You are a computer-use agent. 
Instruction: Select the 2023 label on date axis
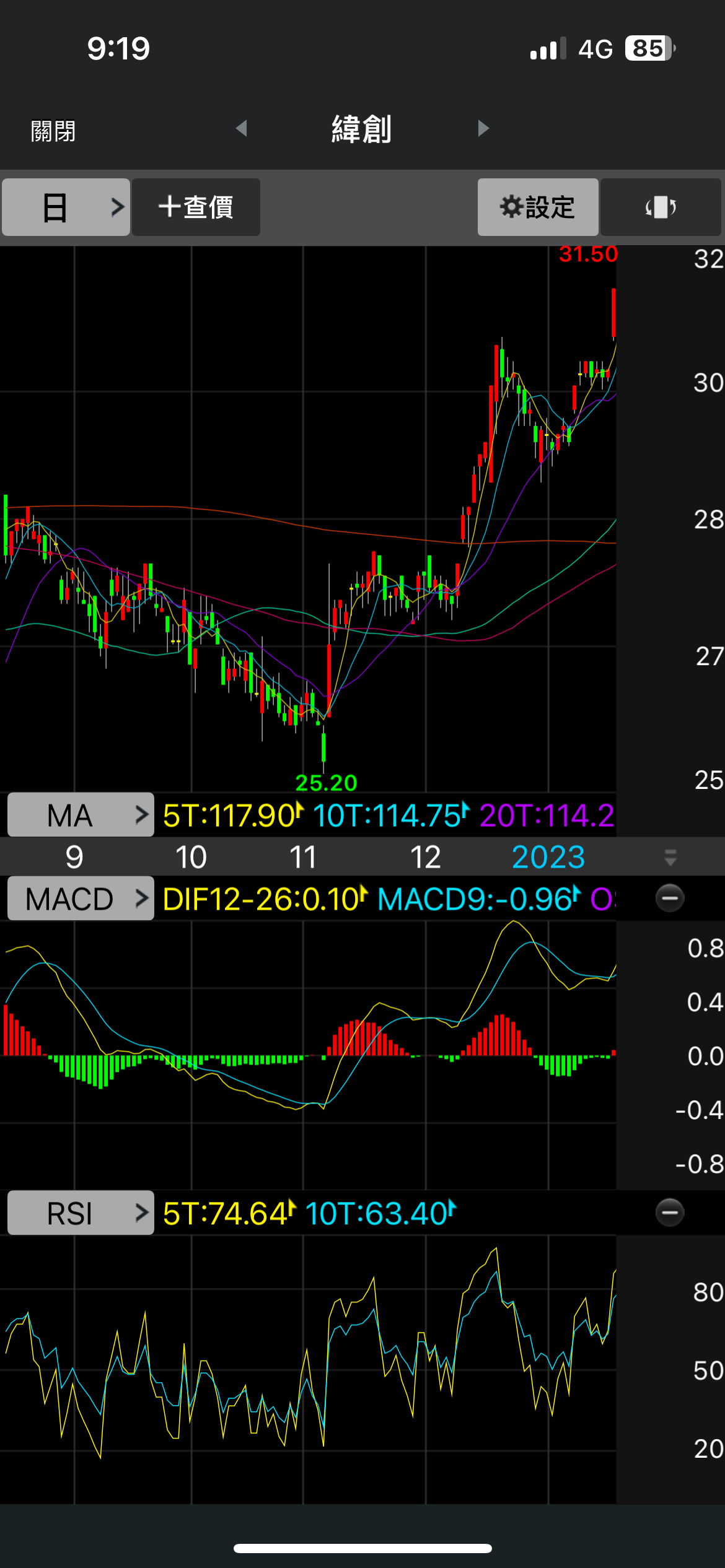tap(548, 857)
